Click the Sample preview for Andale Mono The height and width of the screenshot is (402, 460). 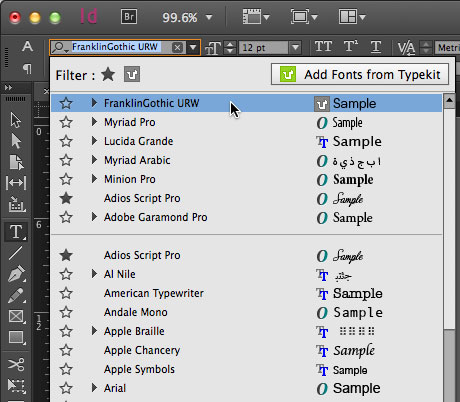[x=358, y=313]
